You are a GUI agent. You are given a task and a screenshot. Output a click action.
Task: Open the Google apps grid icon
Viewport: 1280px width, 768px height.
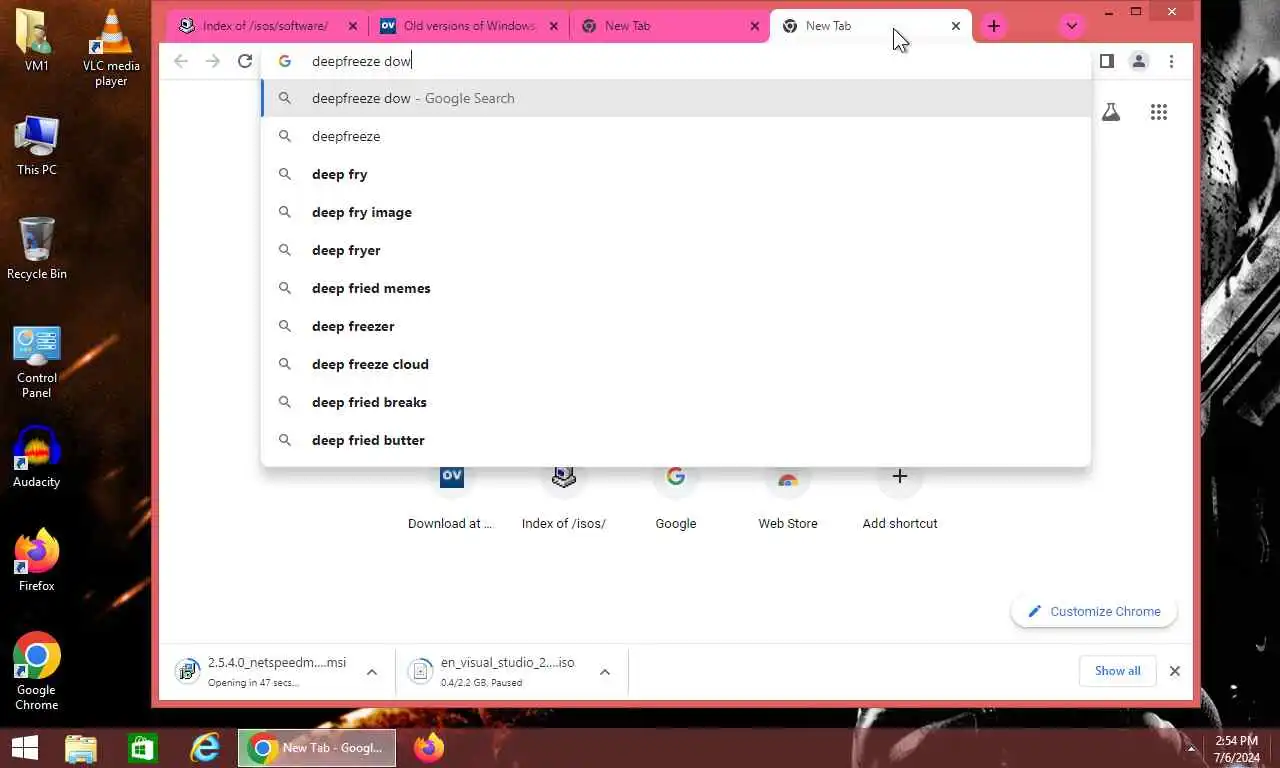coord(1159,112)
